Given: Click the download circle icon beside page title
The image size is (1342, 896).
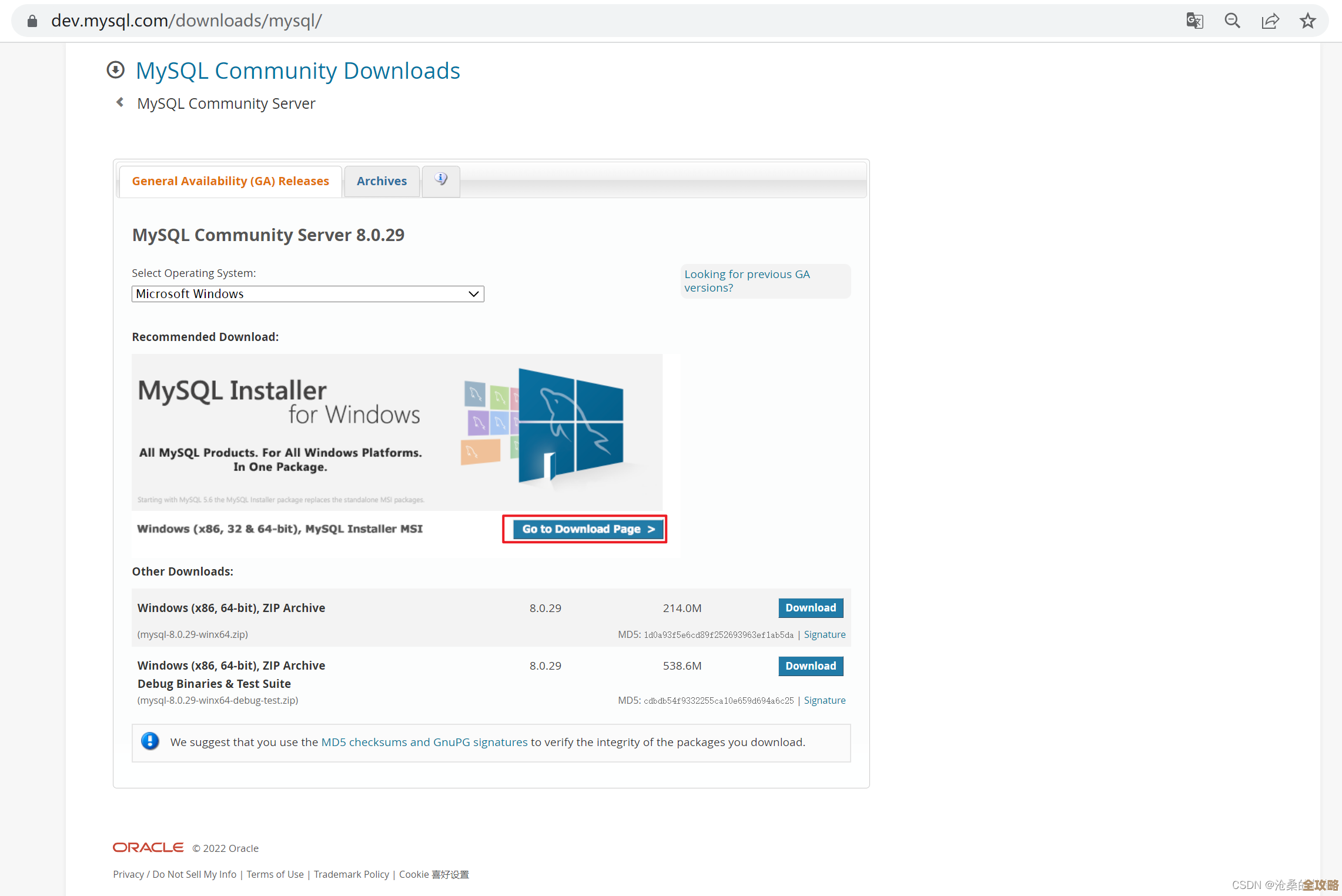Looking at the screenshot, I should [116, 70].
